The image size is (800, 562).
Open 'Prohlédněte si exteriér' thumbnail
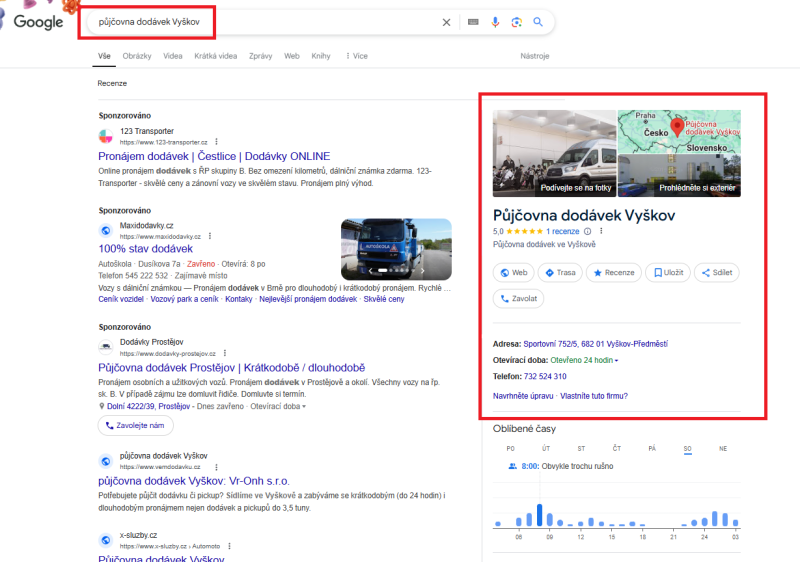coord(679,175)
